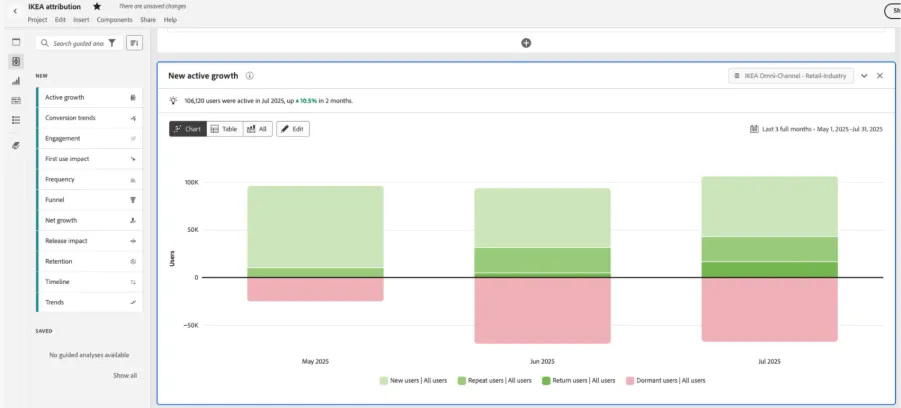This screenshot has height=408, width=901.
Task: Open the components icon in left rail
Action: pyautogui.click(x=16, y=101)
